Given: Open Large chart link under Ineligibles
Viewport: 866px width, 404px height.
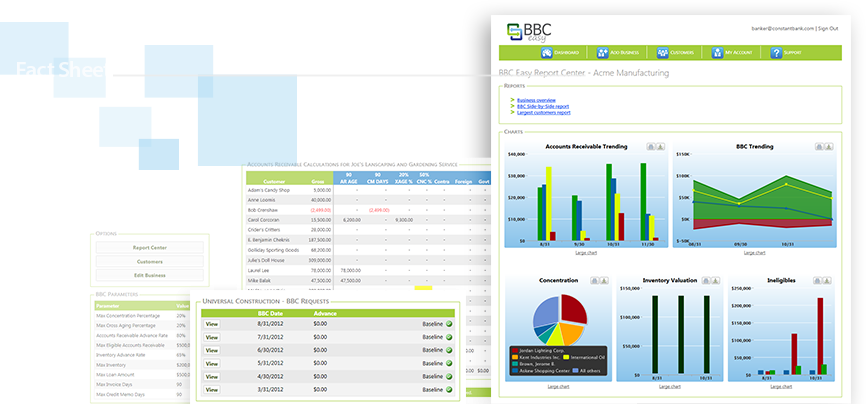Looking at the screenshot, I should tap(781, 386).
